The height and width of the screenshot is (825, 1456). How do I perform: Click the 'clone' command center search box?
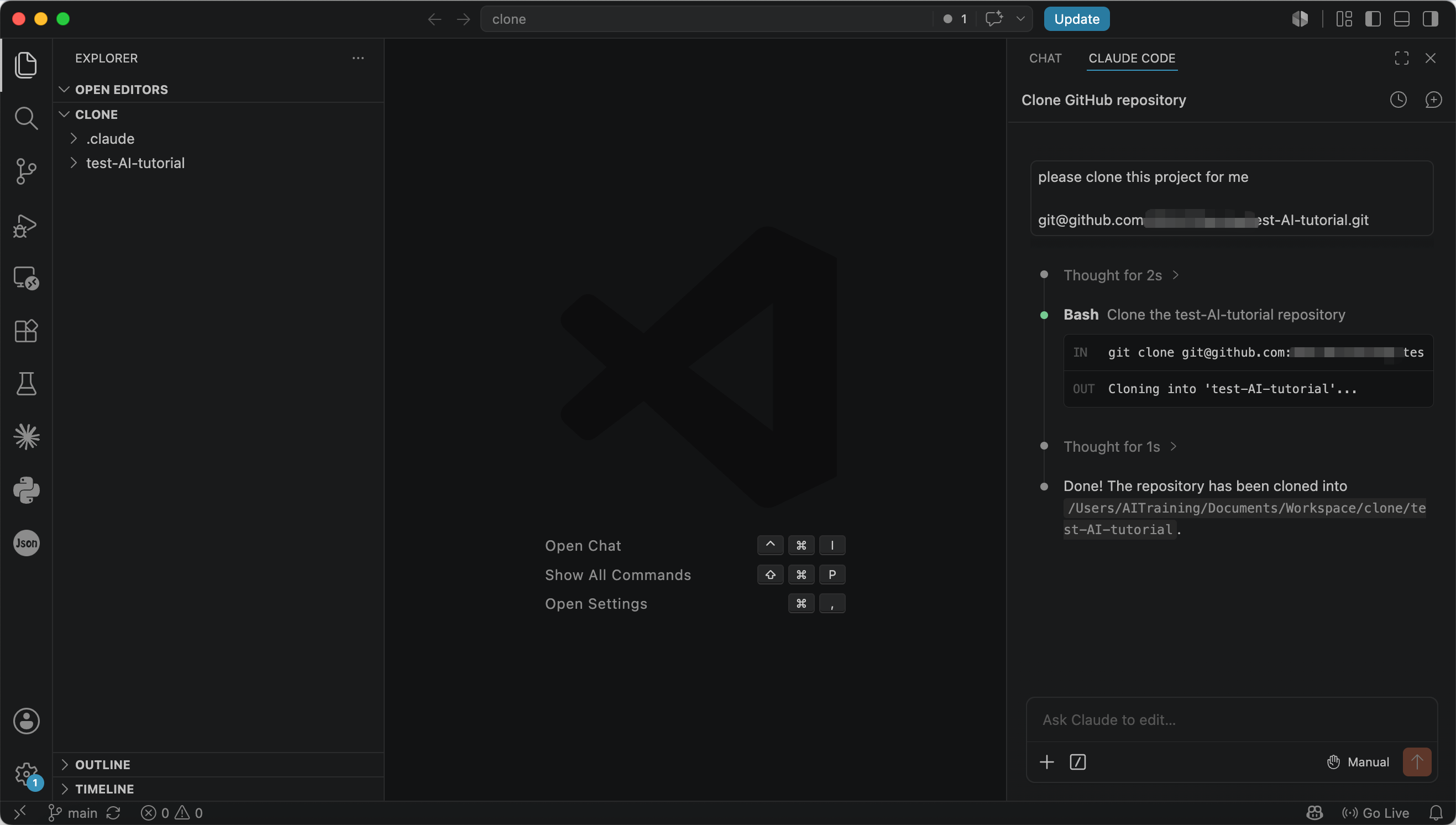pos(706,19)
